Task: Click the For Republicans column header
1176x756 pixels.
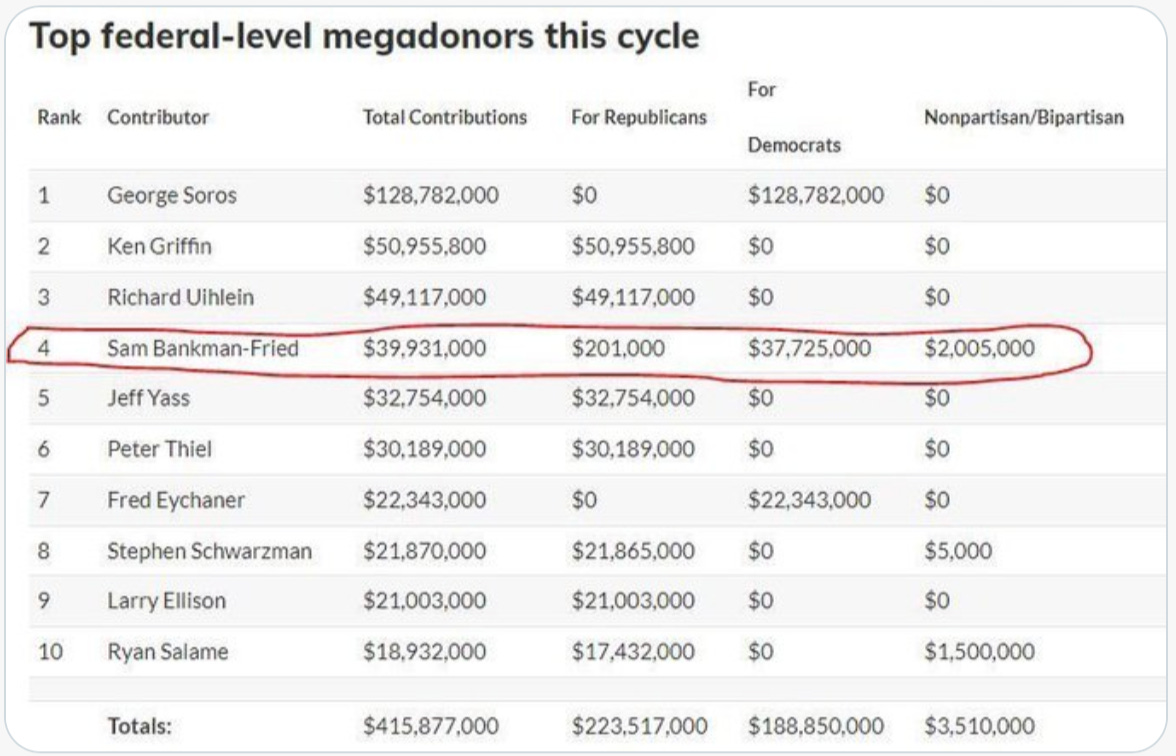Action: [638, 117]
